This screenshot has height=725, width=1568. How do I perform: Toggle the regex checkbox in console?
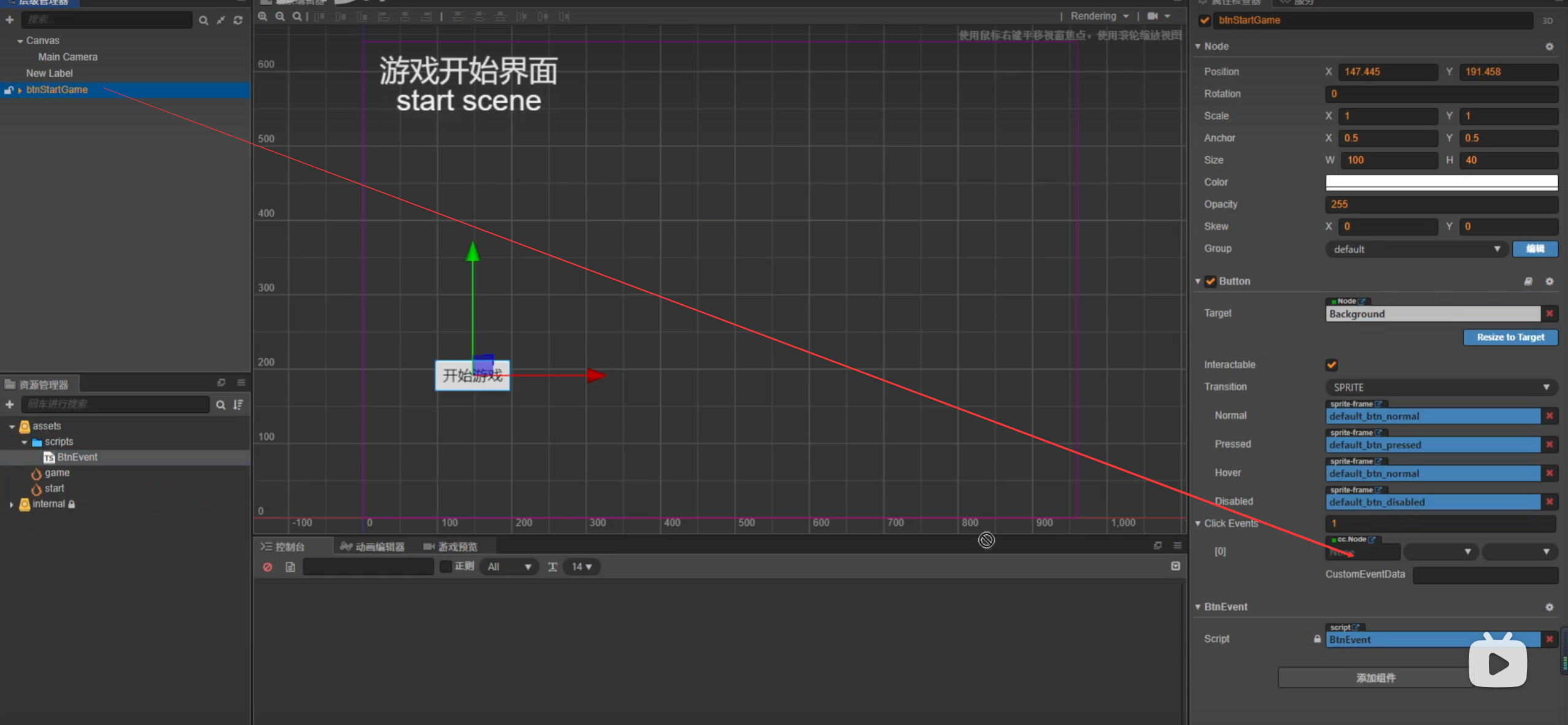pyautogui.click(x=446, y=566)
